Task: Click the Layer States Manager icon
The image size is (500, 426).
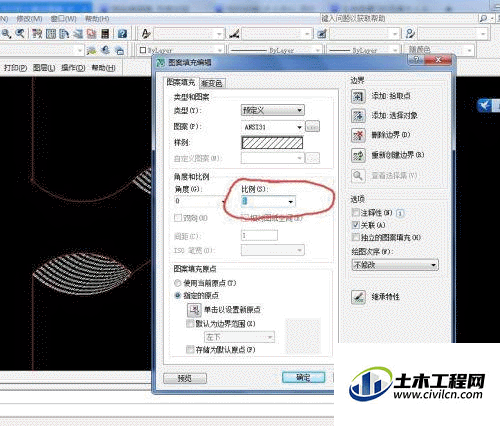Action: (x=119, y=51)
